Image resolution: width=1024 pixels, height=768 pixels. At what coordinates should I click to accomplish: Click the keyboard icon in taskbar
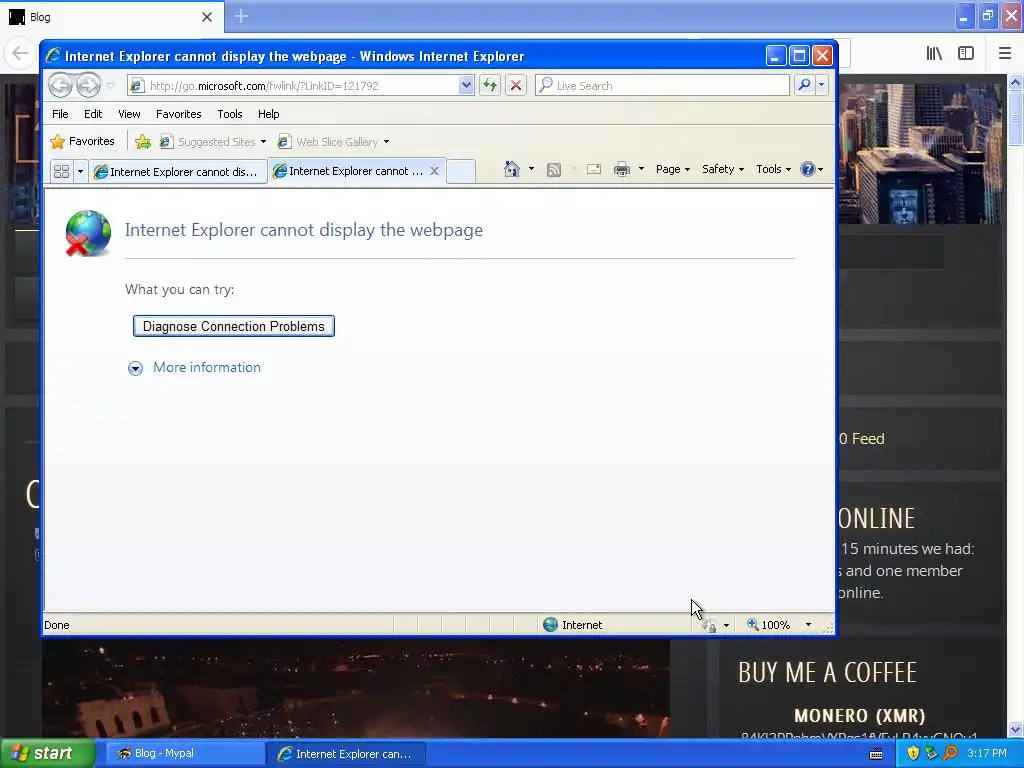point(876,754)
